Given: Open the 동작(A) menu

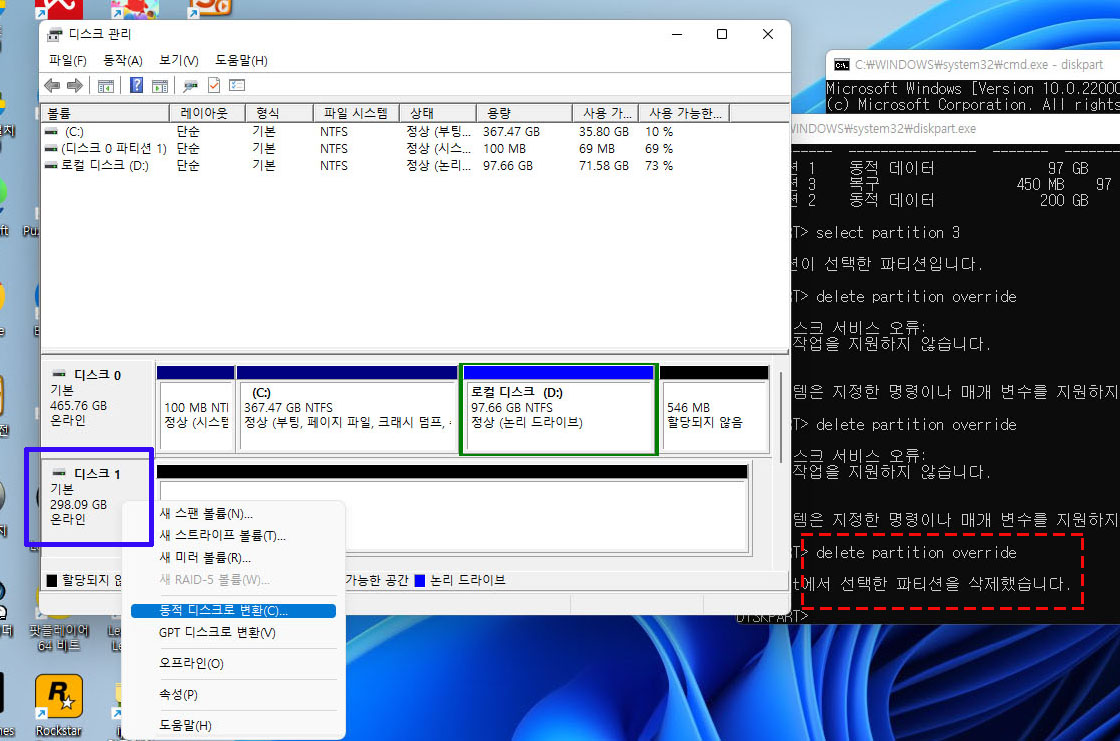Looking at the screenshot, I should click(121, 60).
